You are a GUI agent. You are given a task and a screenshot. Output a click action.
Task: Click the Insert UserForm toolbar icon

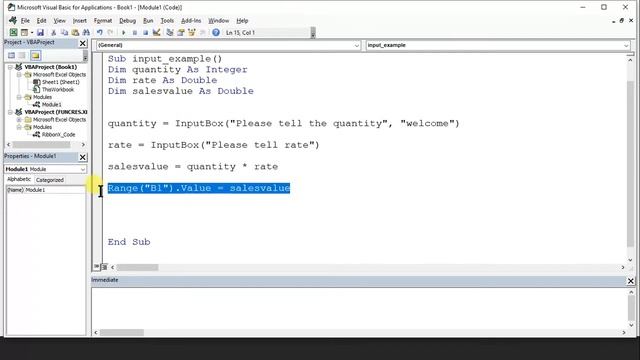pos(24,33)
